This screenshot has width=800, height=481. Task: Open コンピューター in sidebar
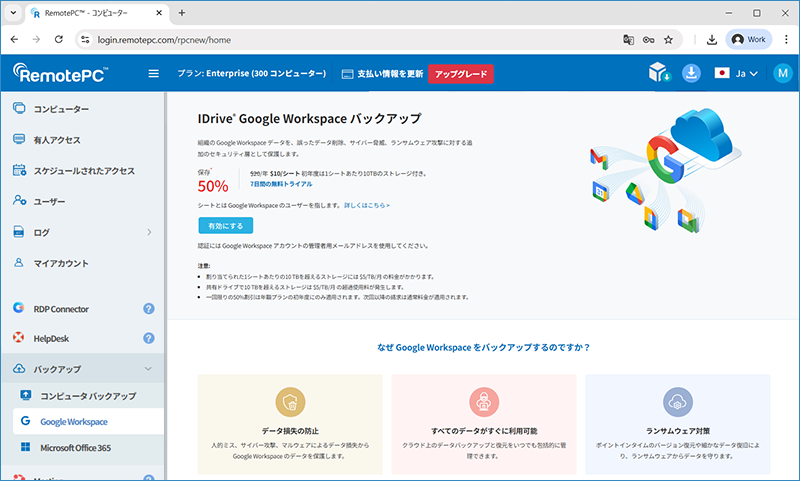pyautogui.click(x=61, y=109)
